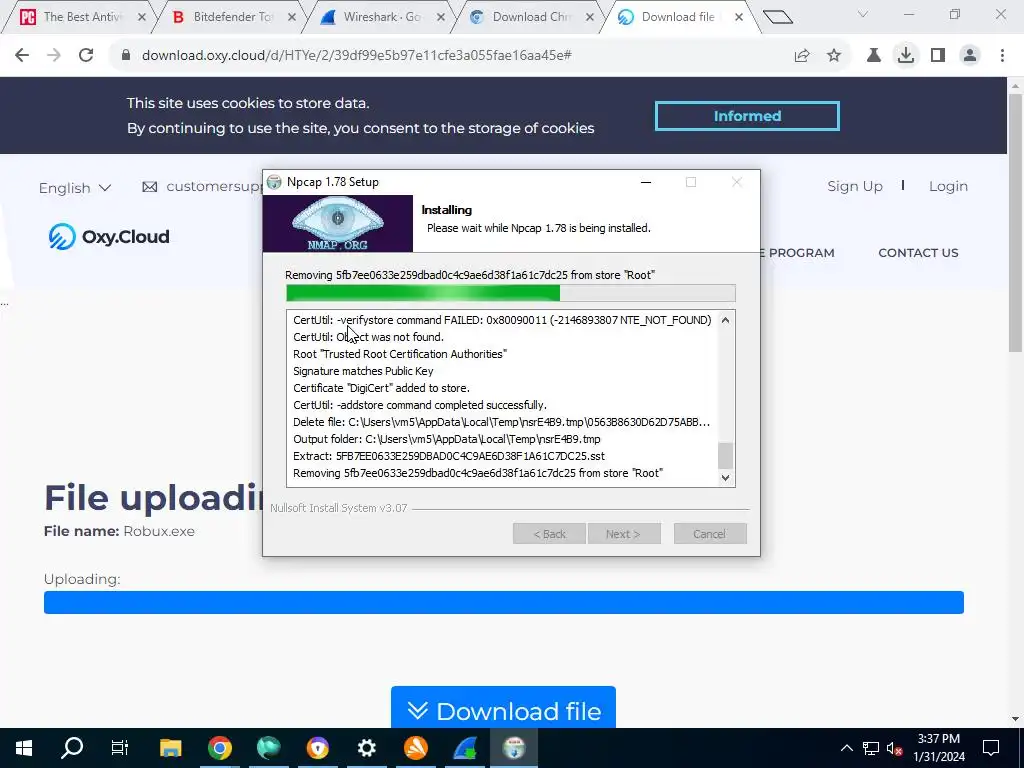Click the Cancel button in Npcap Setup

pyautogui.click(x=710, y=534)
